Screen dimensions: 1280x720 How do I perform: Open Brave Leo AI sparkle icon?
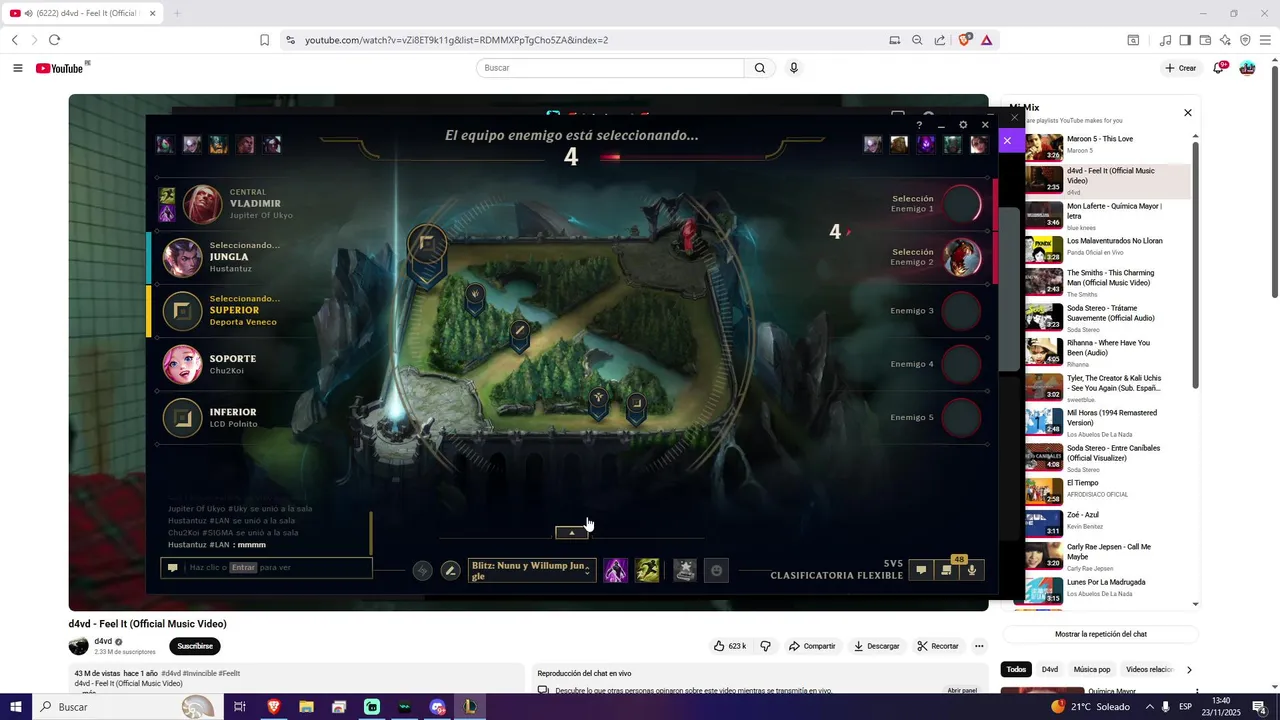(1225, 40)
